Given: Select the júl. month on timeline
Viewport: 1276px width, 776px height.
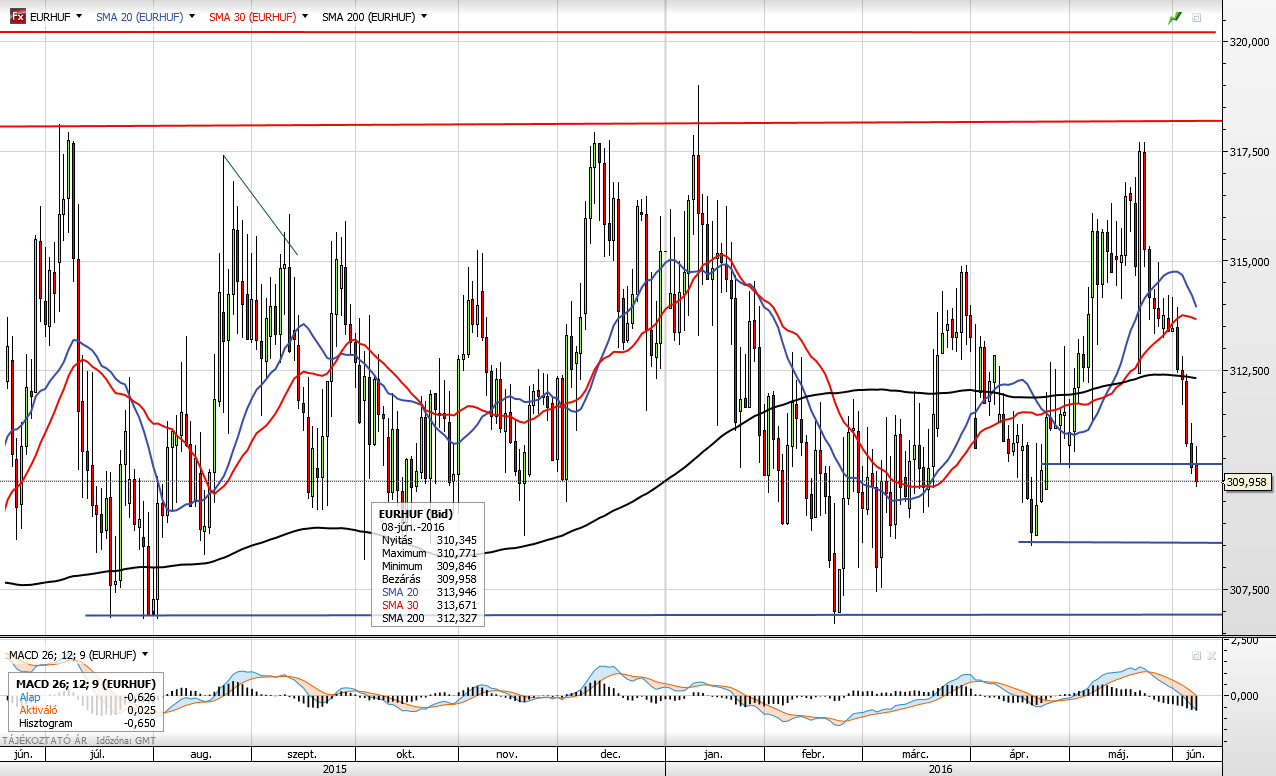Looking at the screenshot, I should point(97,755).
